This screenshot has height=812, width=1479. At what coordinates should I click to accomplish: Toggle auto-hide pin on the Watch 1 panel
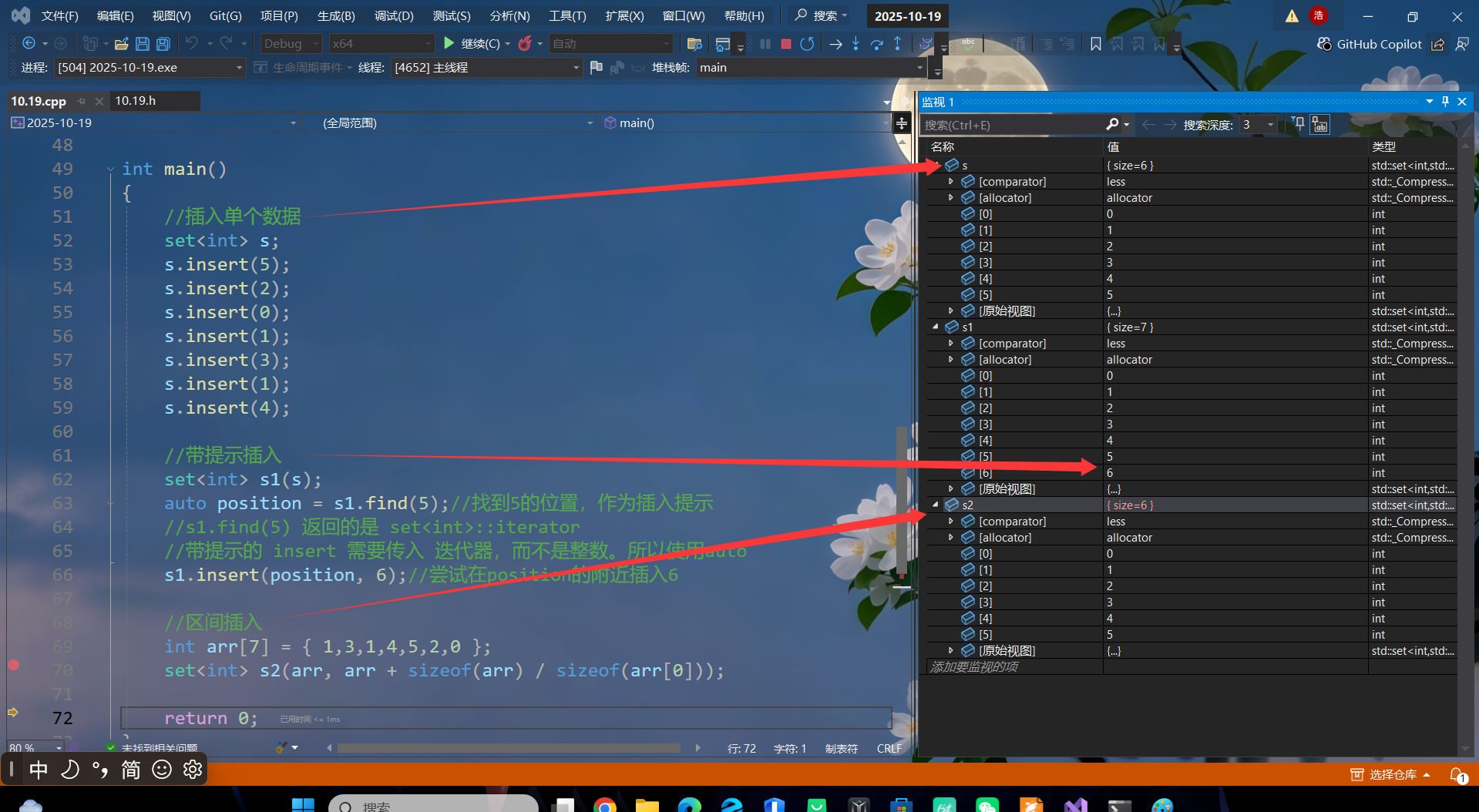click(x=1445, y=102)
